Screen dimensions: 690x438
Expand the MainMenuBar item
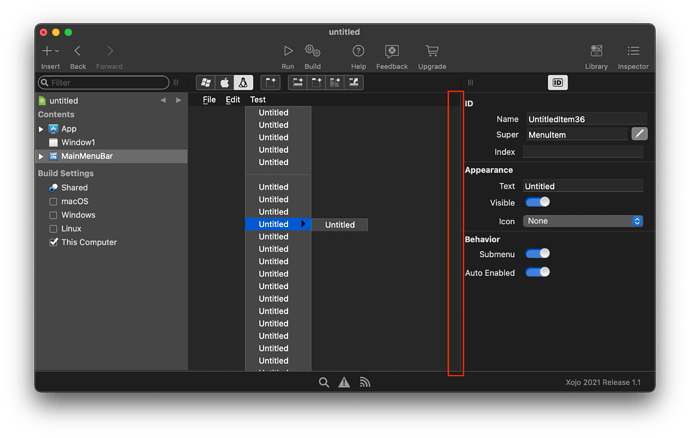(x=41, y=156)
